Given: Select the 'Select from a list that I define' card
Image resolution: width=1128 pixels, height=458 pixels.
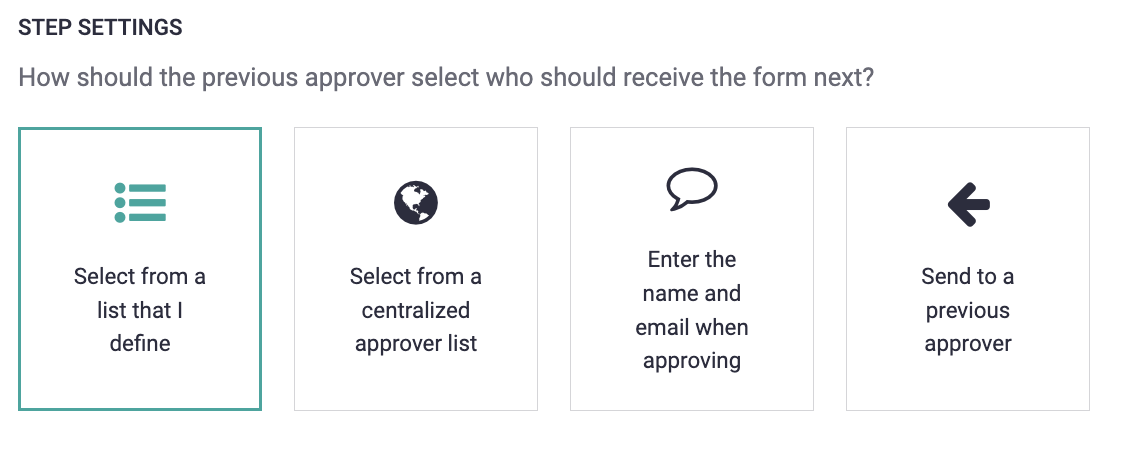Looking at the screenshot, I should pos(140,269).
